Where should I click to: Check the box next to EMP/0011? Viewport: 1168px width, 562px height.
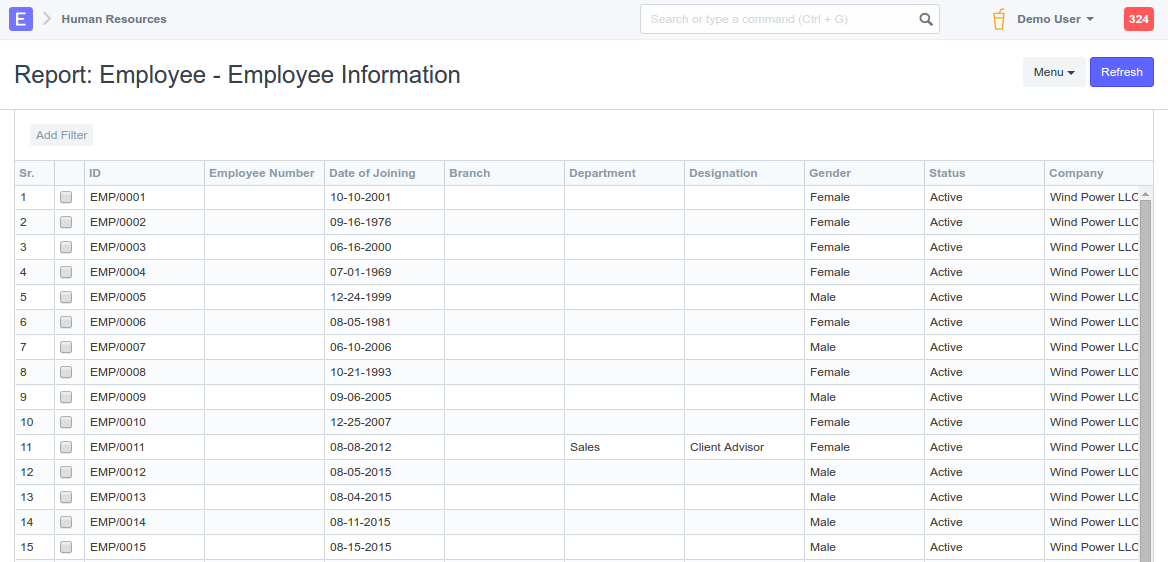[66, 448]
